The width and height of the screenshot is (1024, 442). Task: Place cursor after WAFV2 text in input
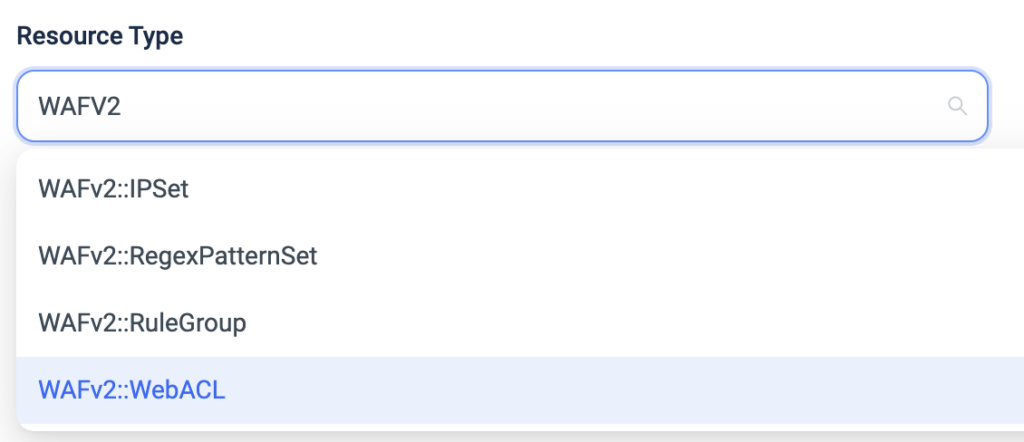click(123, 106)
